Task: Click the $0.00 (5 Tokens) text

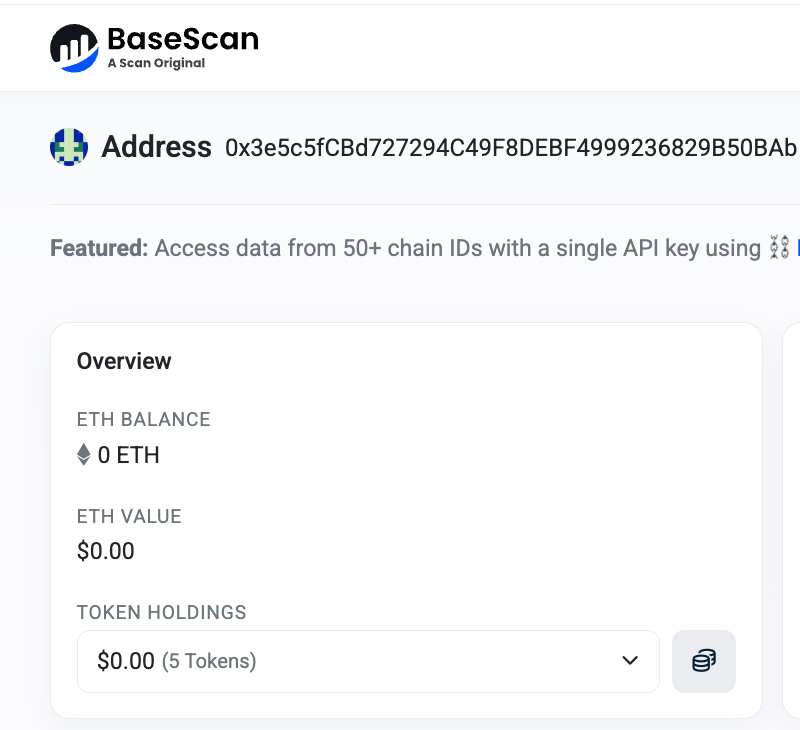Action: click(x=176, y=661)
